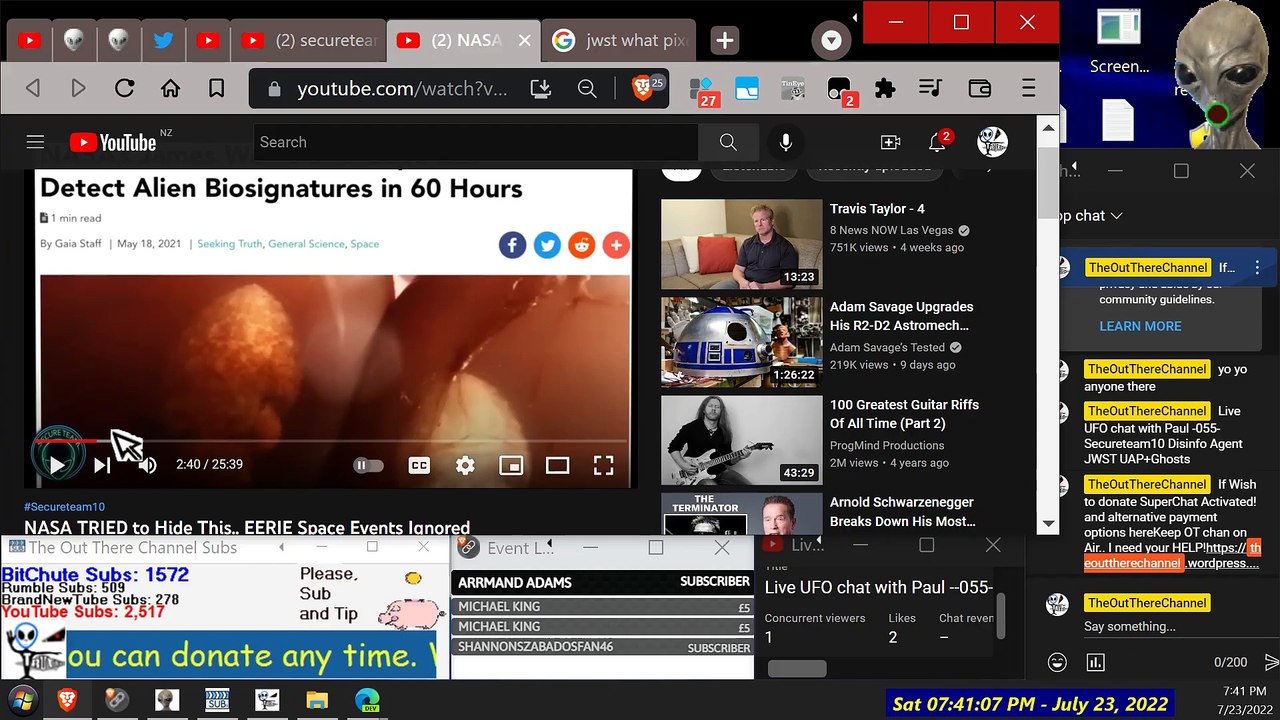
Task: Toggle closed captions CC button
Action: 419,465
